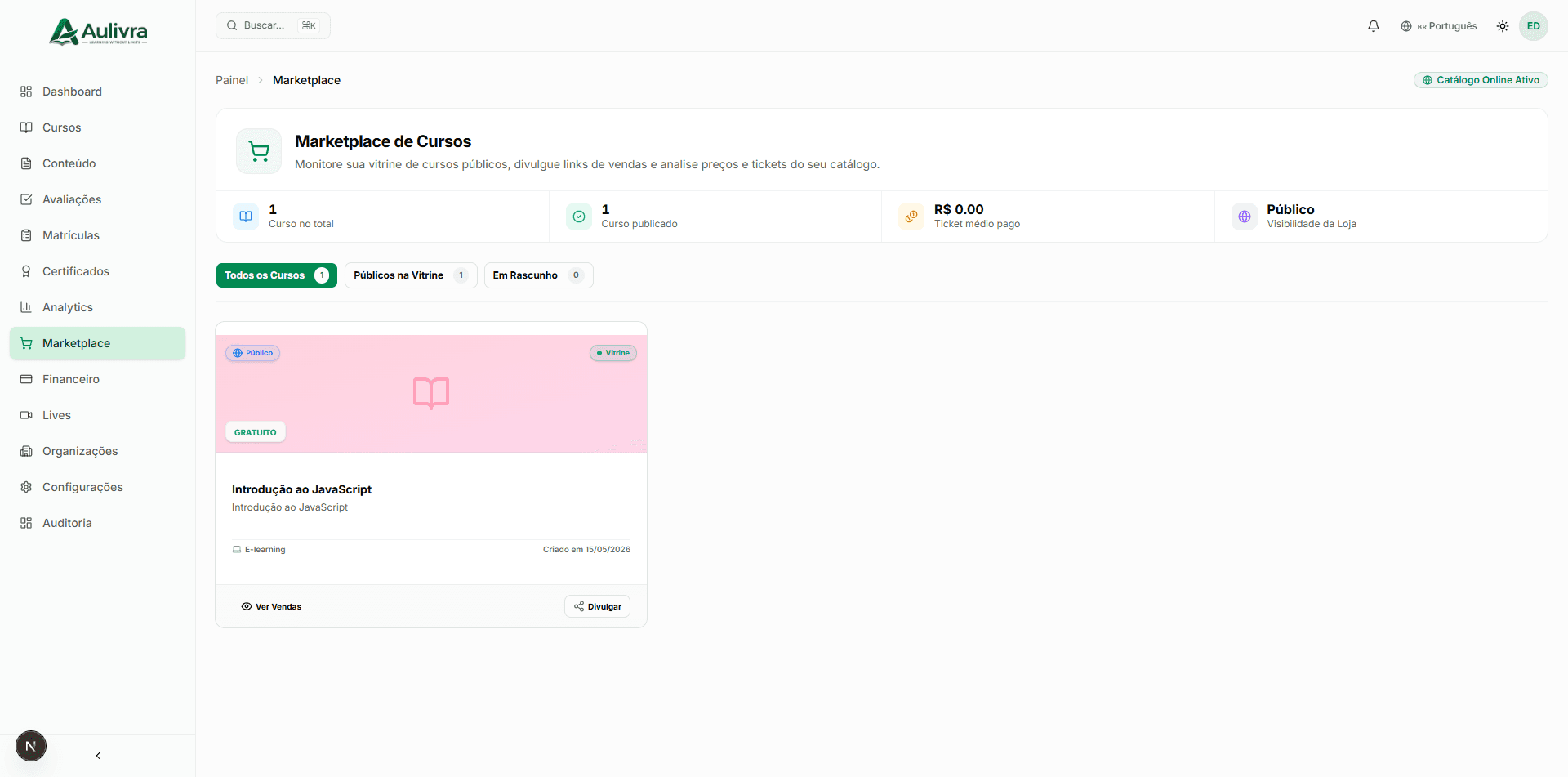Open the pink course thumbnail
This screenshot has height=777, width=1568.
coord(431,394)
